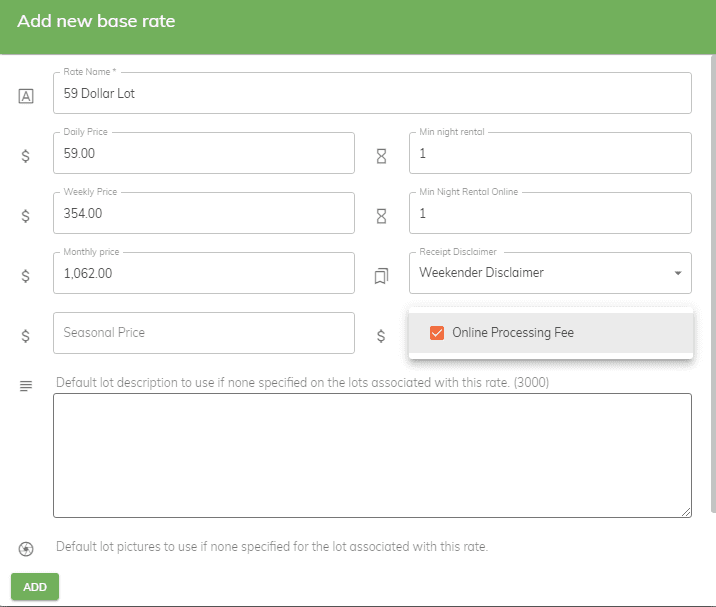
Task: Click the dollar icon beside Weekly Price
Action: [x=26, y=216]
